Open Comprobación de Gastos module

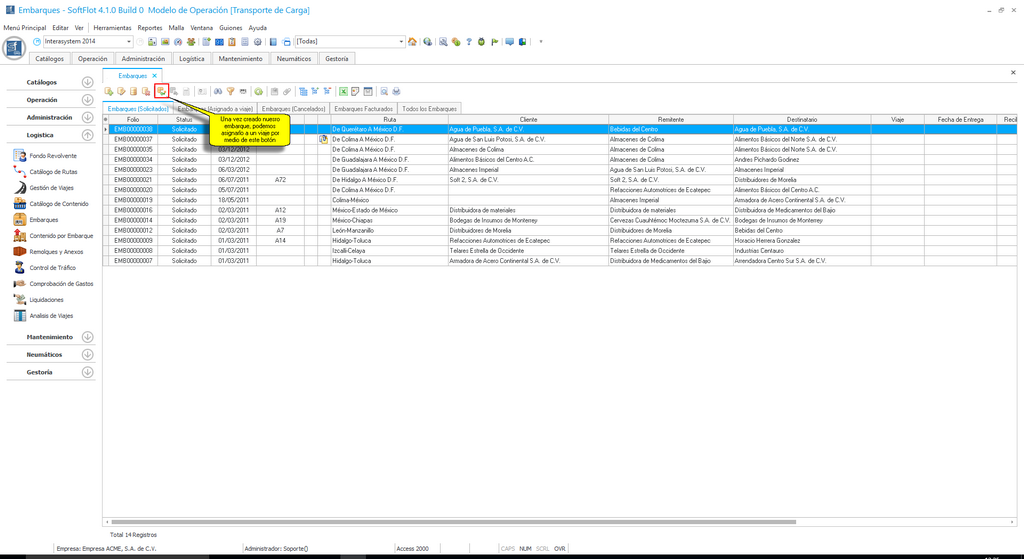point(61,284)
